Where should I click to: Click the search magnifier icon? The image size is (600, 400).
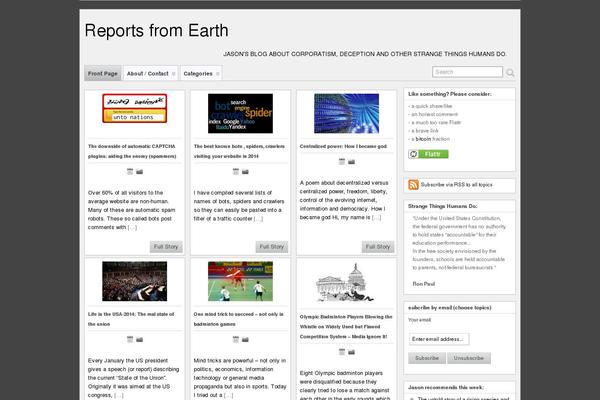[510, 73]
